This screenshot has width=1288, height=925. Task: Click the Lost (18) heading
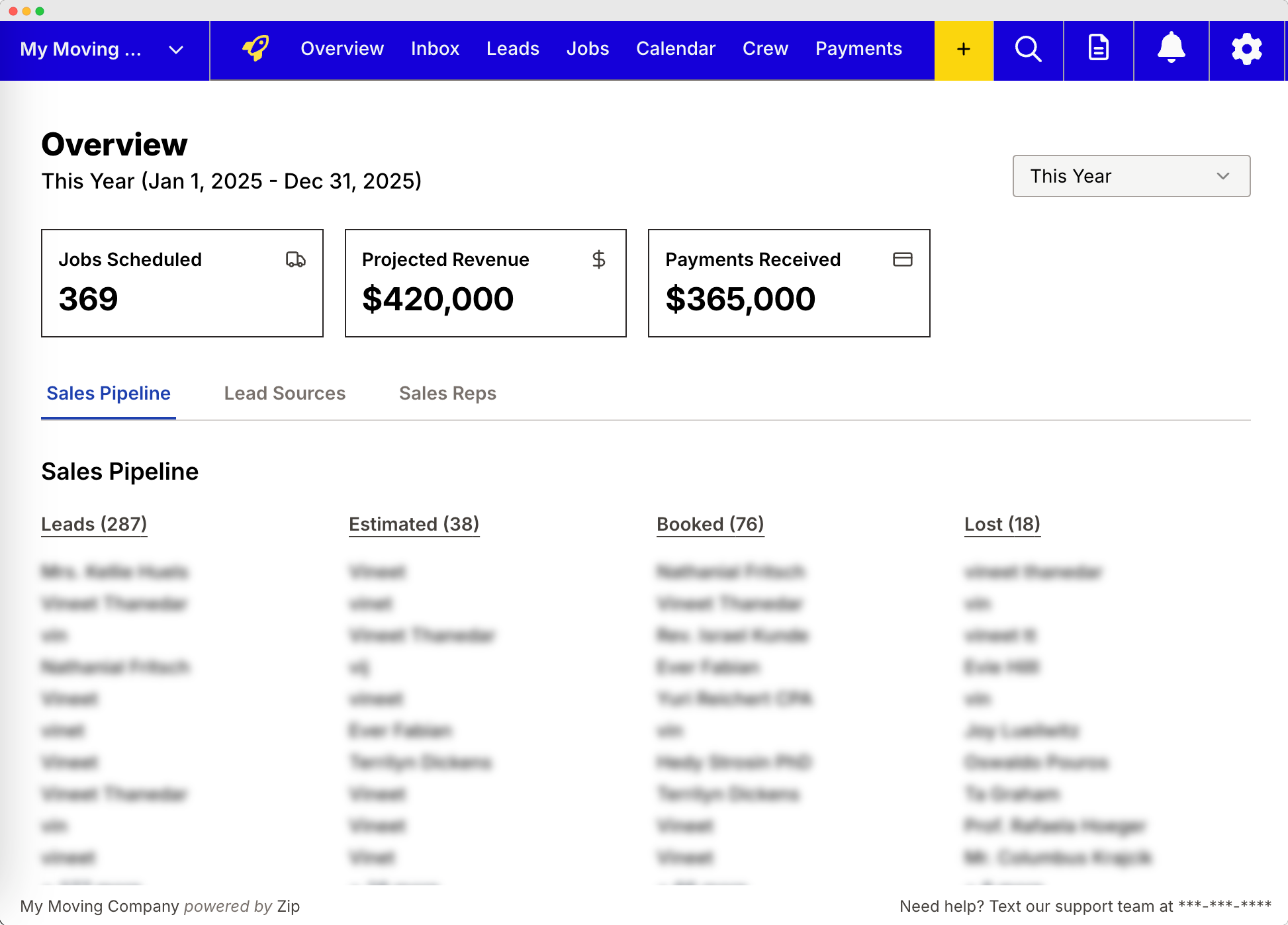1001,523
